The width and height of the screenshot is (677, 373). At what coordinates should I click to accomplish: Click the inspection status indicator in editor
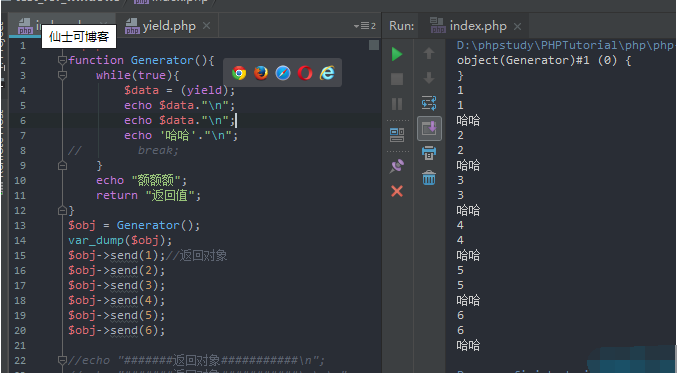tap(374, 45)
